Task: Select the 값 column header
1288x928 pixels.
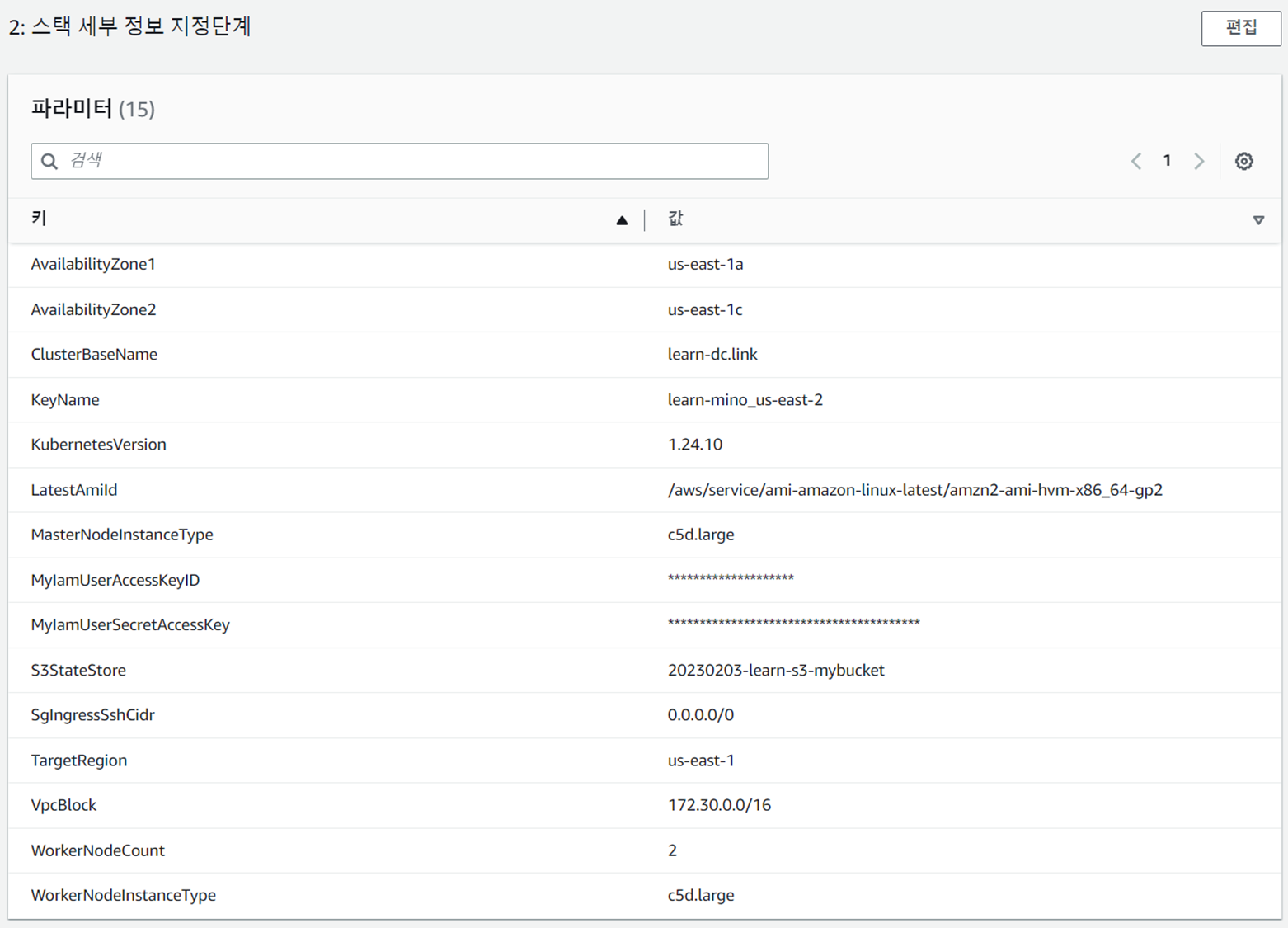Action: pyautogui.click(x=676, y=219)
